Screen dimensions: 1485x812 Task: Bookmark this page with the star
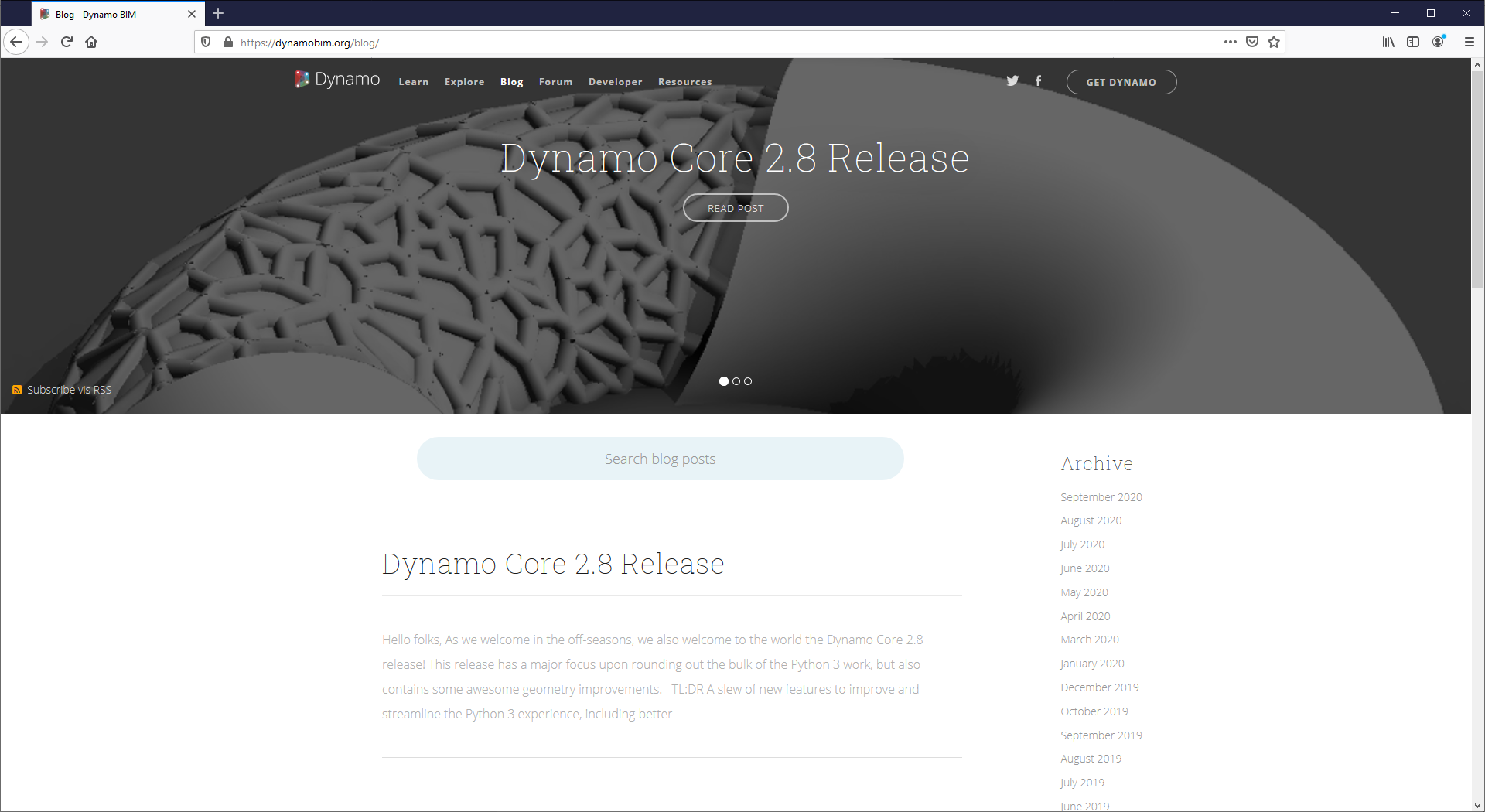click(x=1274, y=43)
